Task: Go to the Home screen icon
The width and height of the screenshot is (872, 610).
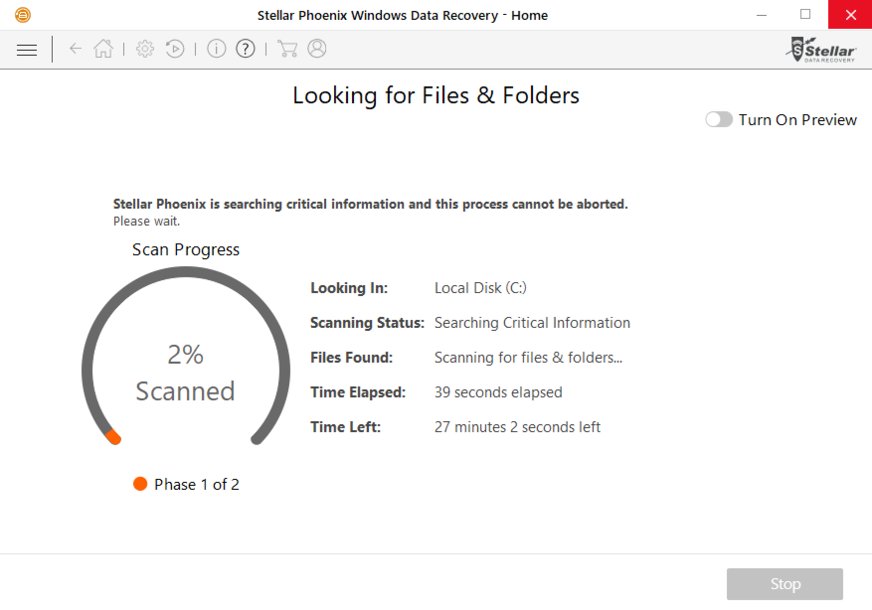Action: [103, 49]
